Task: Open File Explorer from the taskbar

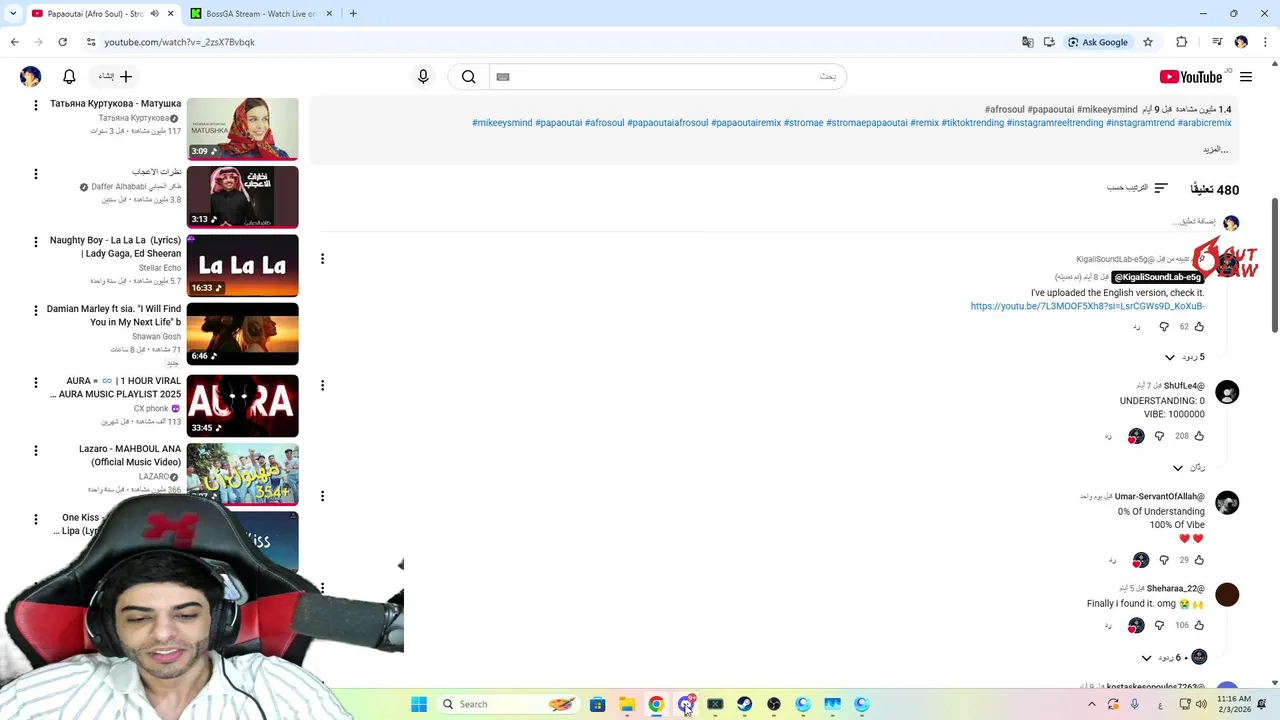Action: coord(627,704)
